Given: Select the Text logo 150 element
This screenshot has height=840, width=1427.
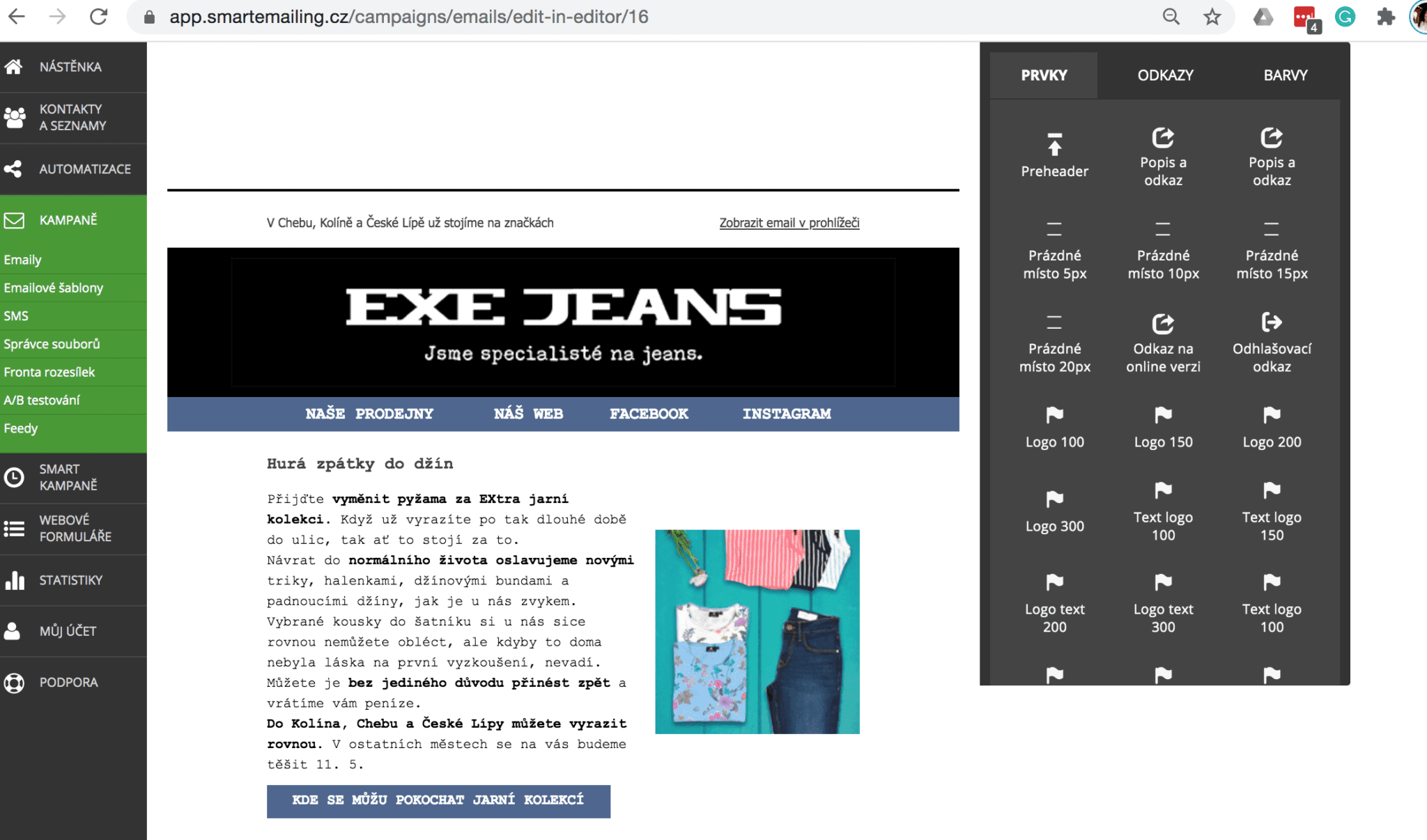Looking at the screenshot, I should click(1272, 511).
